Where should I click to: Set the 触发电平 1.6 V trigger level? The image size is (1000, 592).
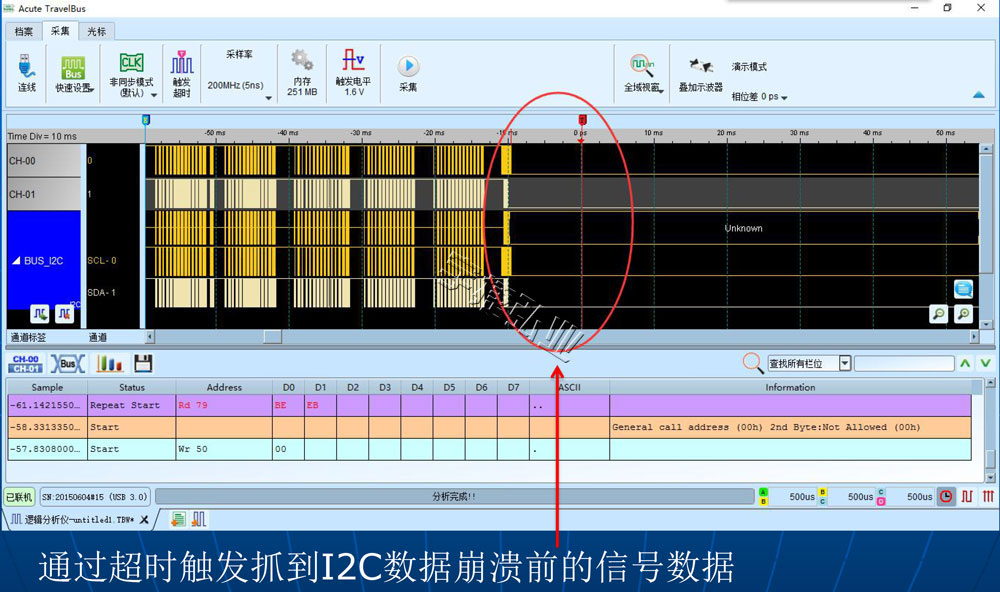click(x=353, y=73)
